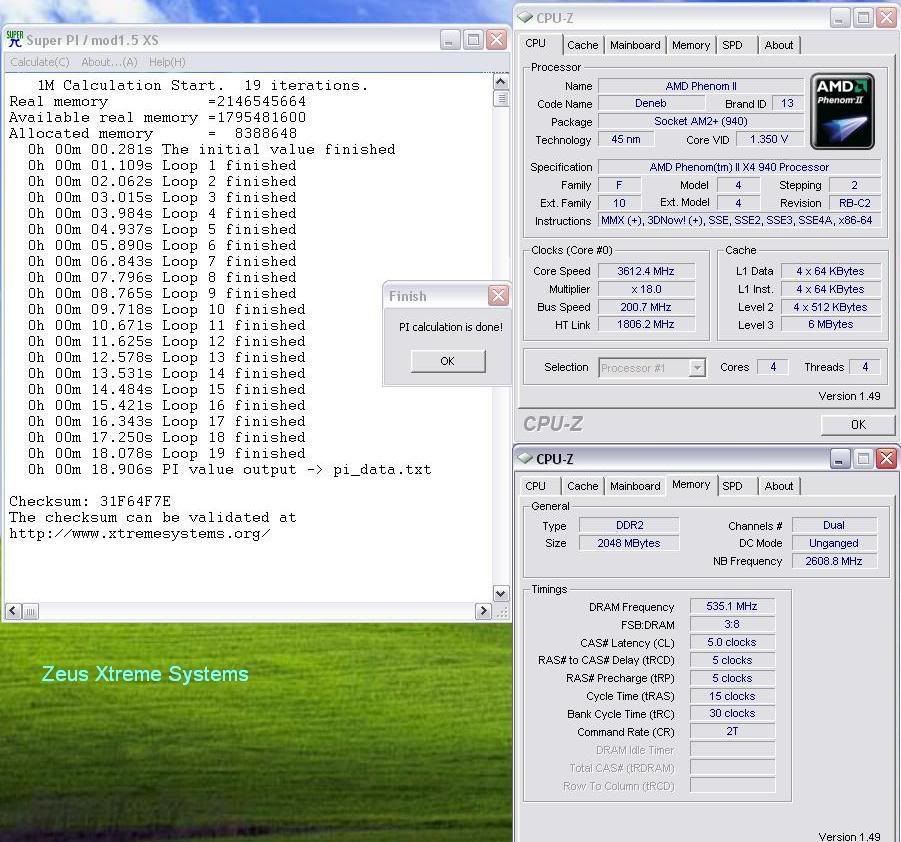The image size is (901, 842).
Task: Click the Multiplier value x 18.0
Action: [646, 289]
